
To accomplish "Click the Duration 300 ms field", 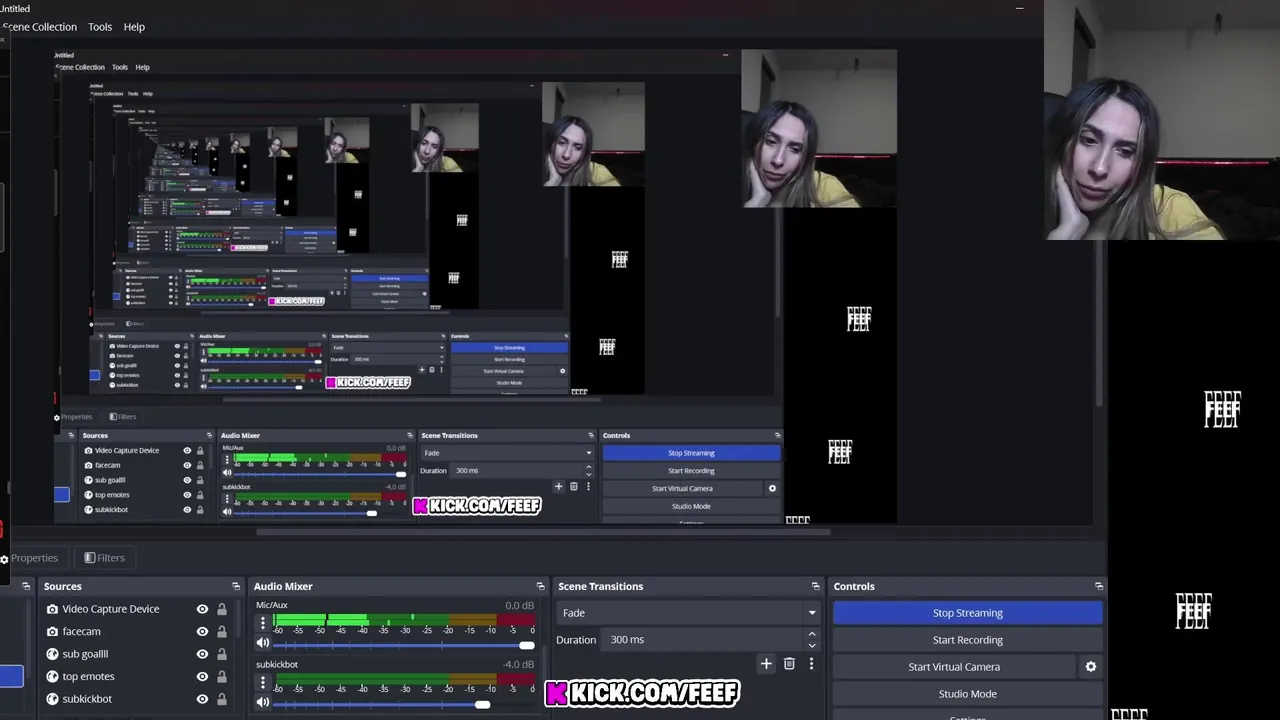I will coord(704,640).
